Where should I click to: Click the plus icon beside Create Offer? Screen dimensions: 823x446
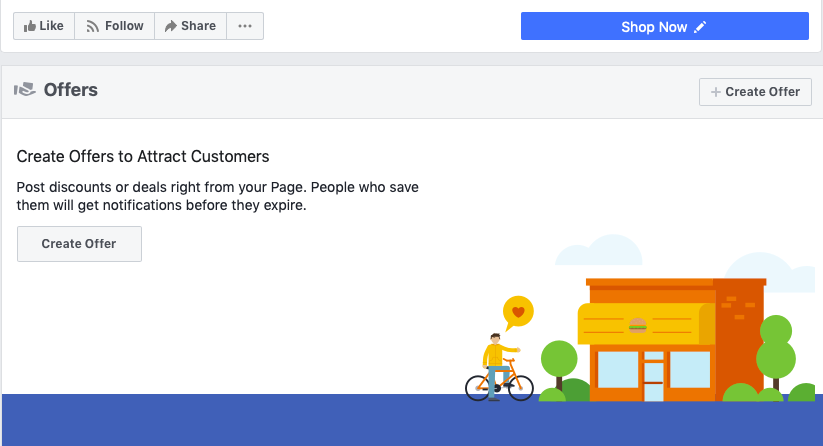tap(715, 92)
